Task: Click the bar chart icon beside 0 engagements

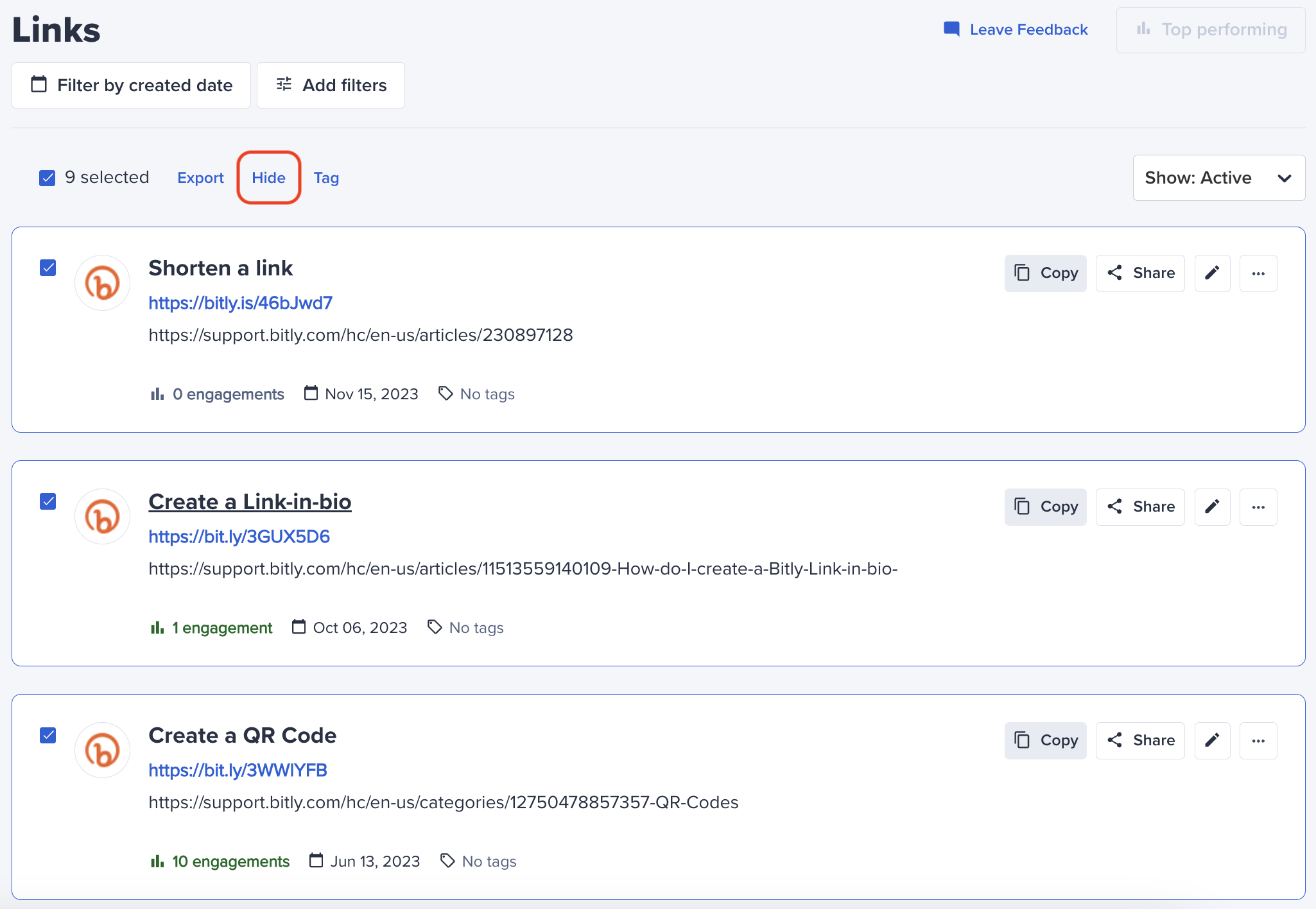Action: [x=157, y=394]
